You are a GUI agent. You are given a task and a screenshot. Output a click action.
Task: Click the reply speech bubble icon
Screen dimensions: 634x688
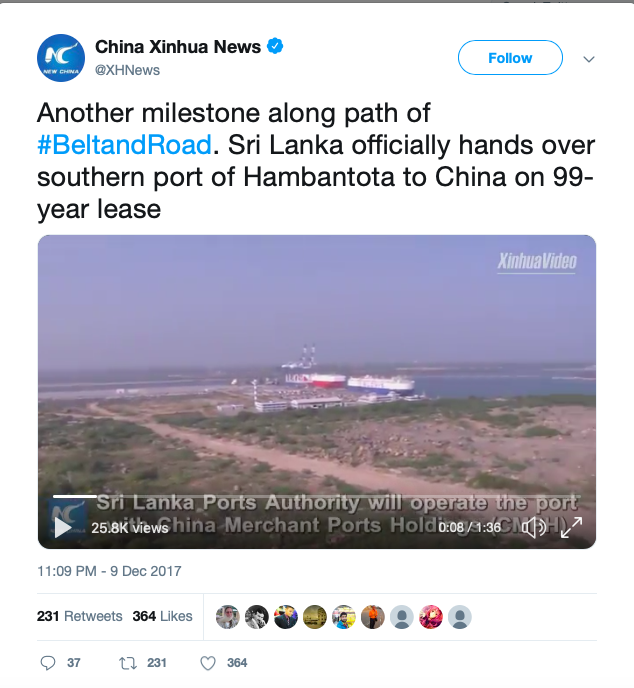tap(48, 663)
